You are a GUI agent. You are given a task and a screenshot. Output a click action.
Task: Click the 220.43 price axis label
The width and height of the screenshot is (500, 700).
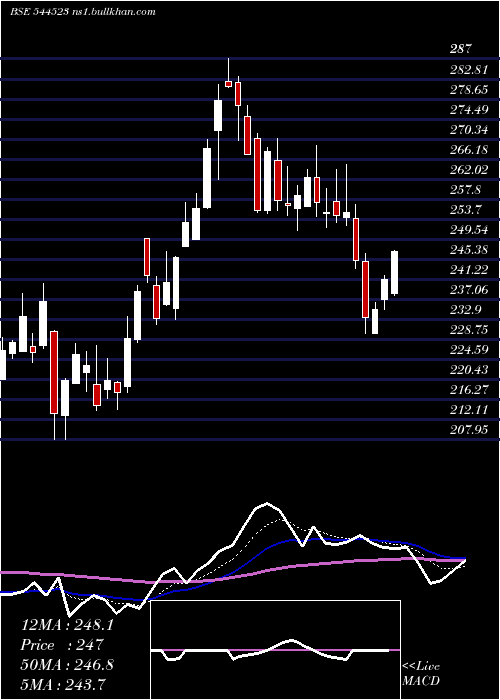click(469, 370)
